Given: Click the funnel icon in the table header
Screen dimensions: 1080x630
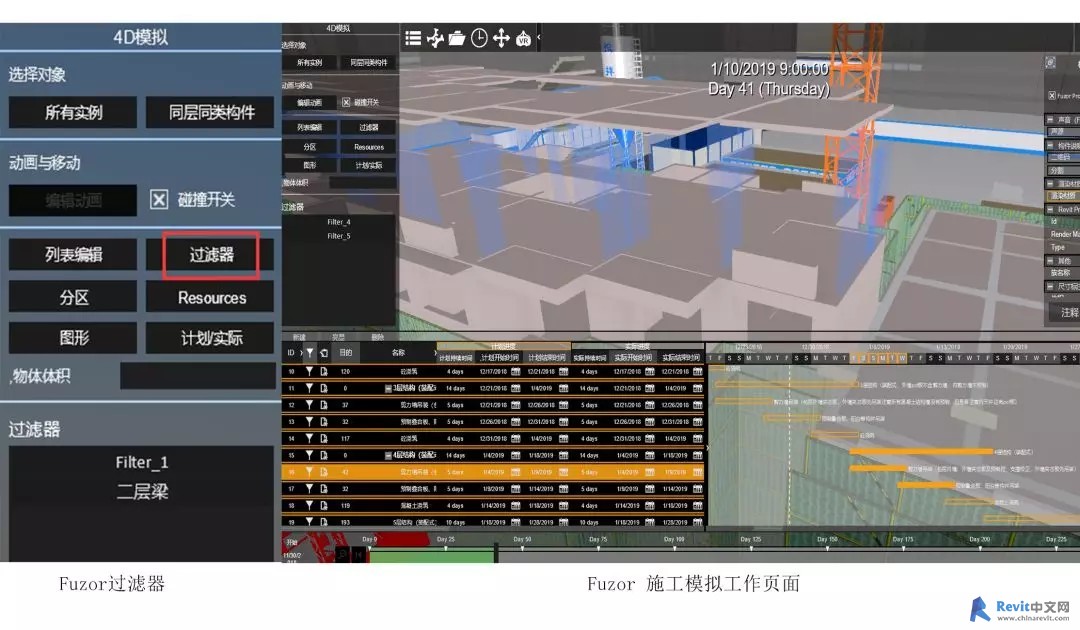Looking at the screenshot, I should coord(310,353).
